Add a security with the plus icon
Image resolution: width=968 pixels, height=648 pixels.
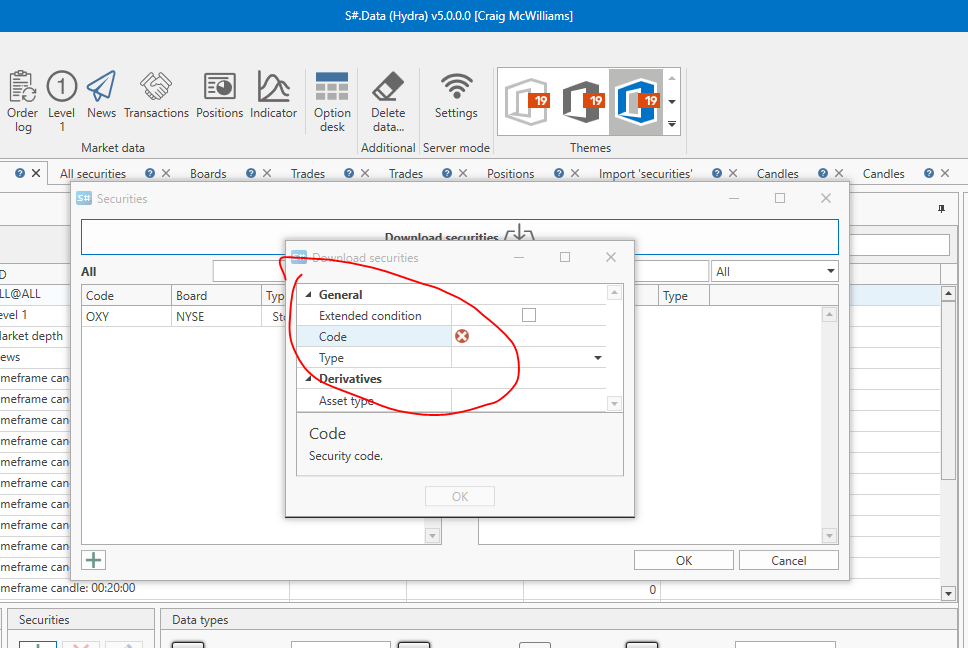[x=94, y=560]
